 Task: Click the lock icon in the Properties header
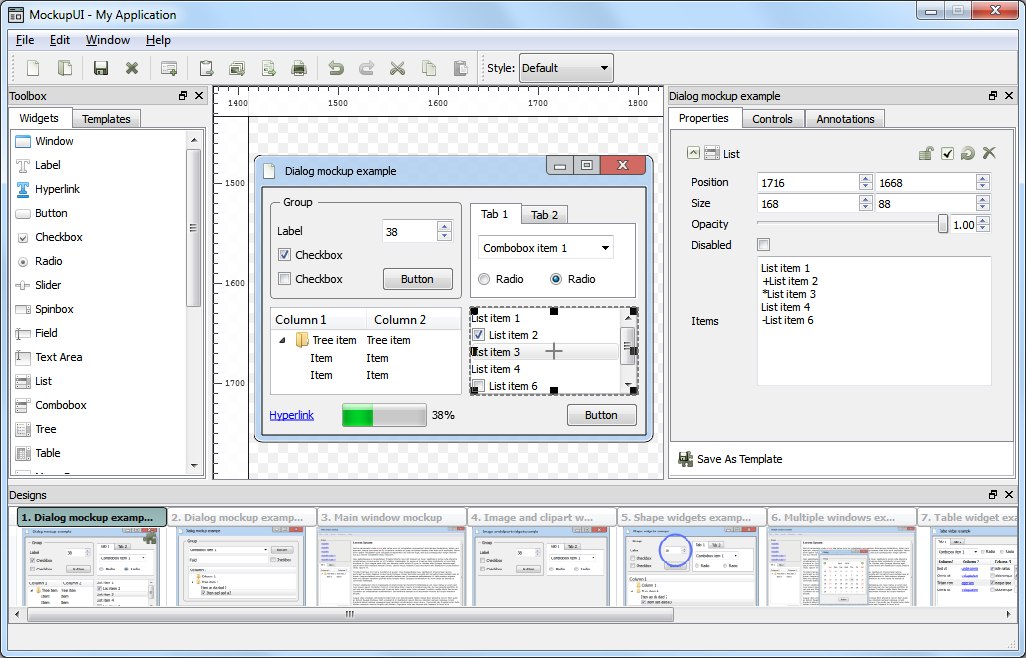926,154
